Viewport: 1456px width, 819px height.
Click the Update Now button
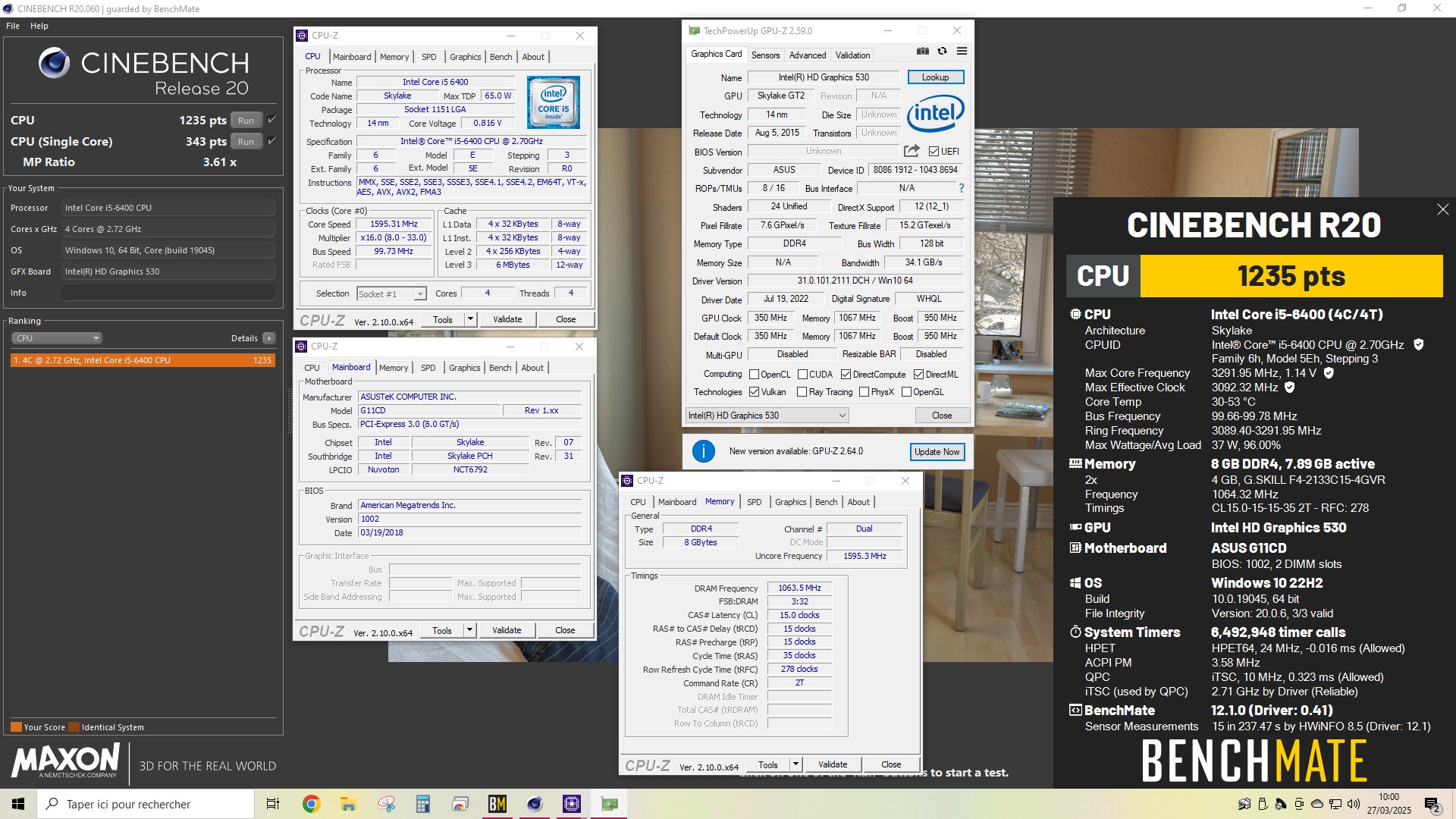coord(937,452)
